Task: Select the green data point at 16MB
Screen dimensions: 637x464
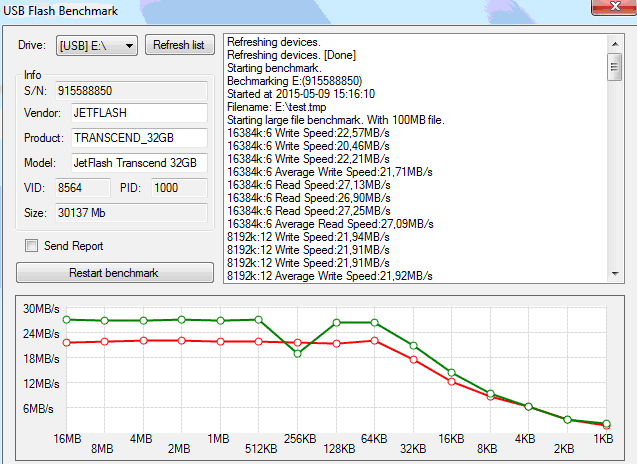Action: tap(66, 320)
